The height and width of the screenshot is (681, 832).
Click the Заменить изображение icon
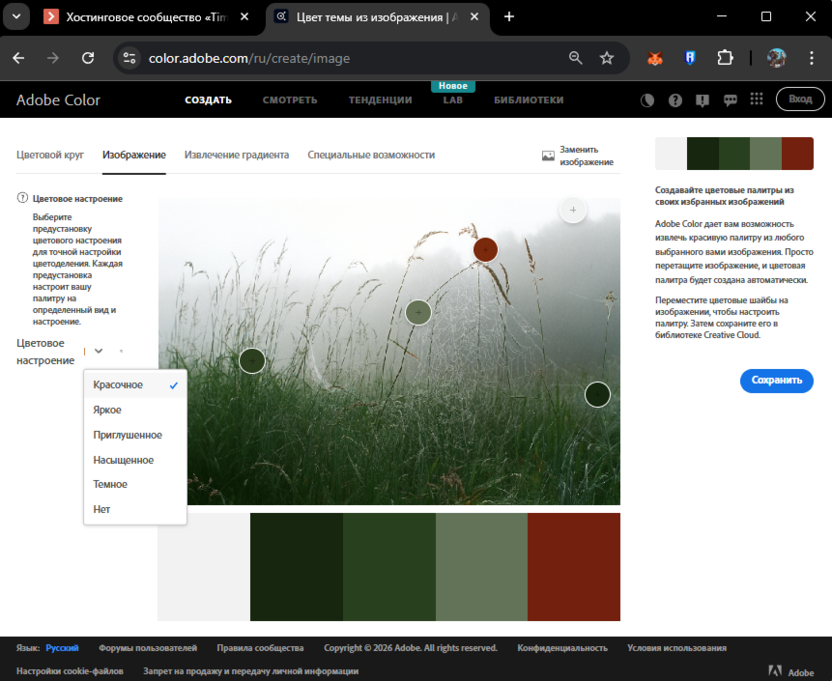(548, 155)
